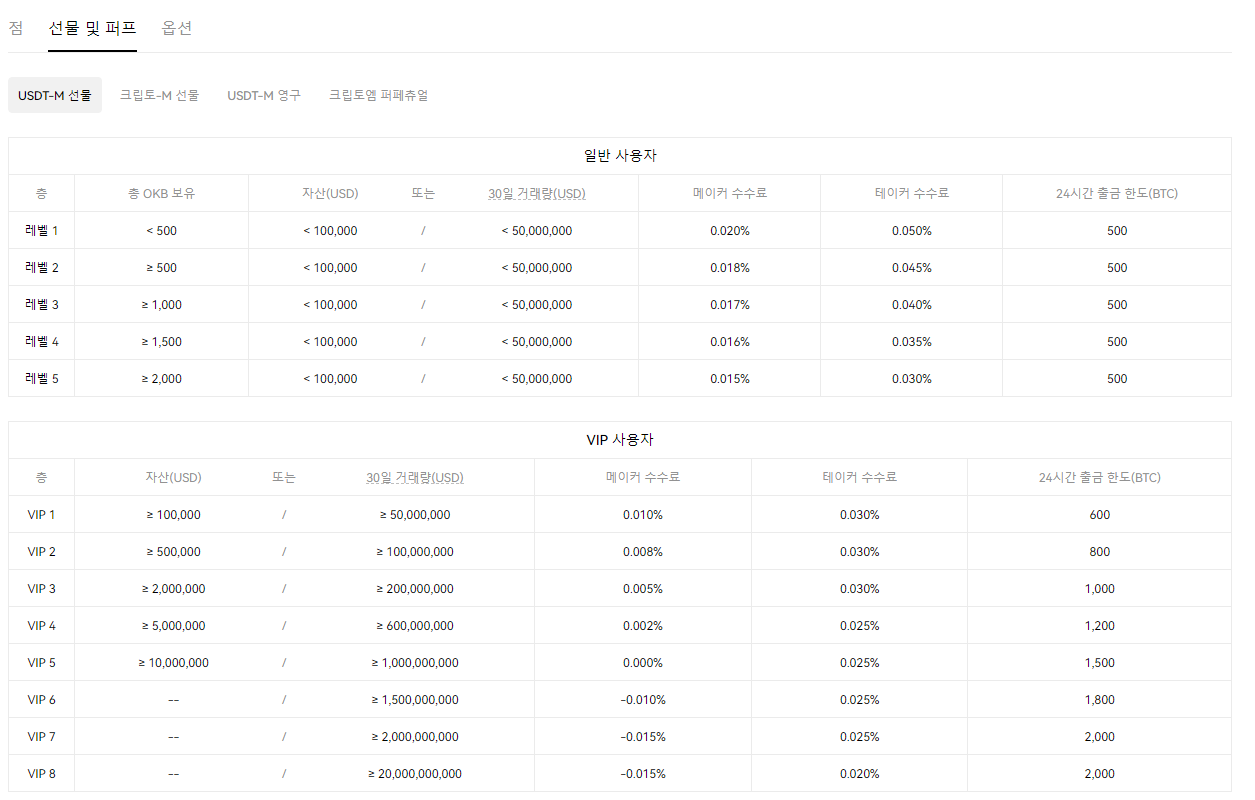Viewport: 1255px width, 800px height.
Task: Click the 1,800 withdrawal limit value
Action: (1100, 700)
